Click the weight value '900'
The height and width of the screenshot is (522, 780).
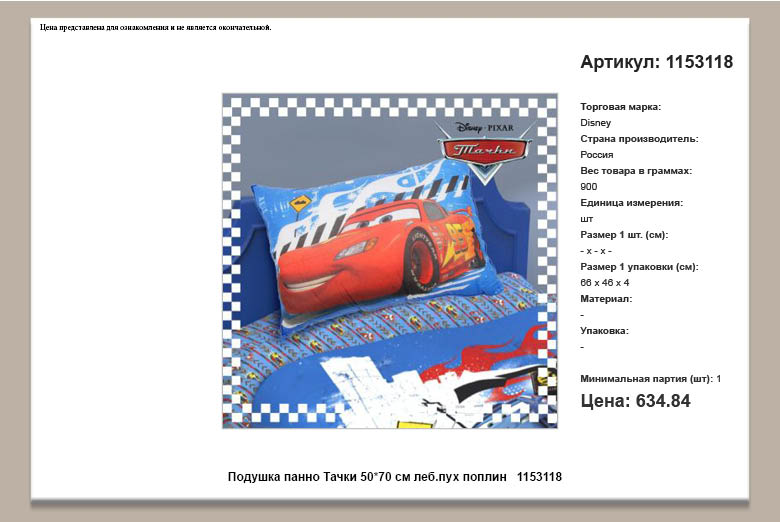588,187
